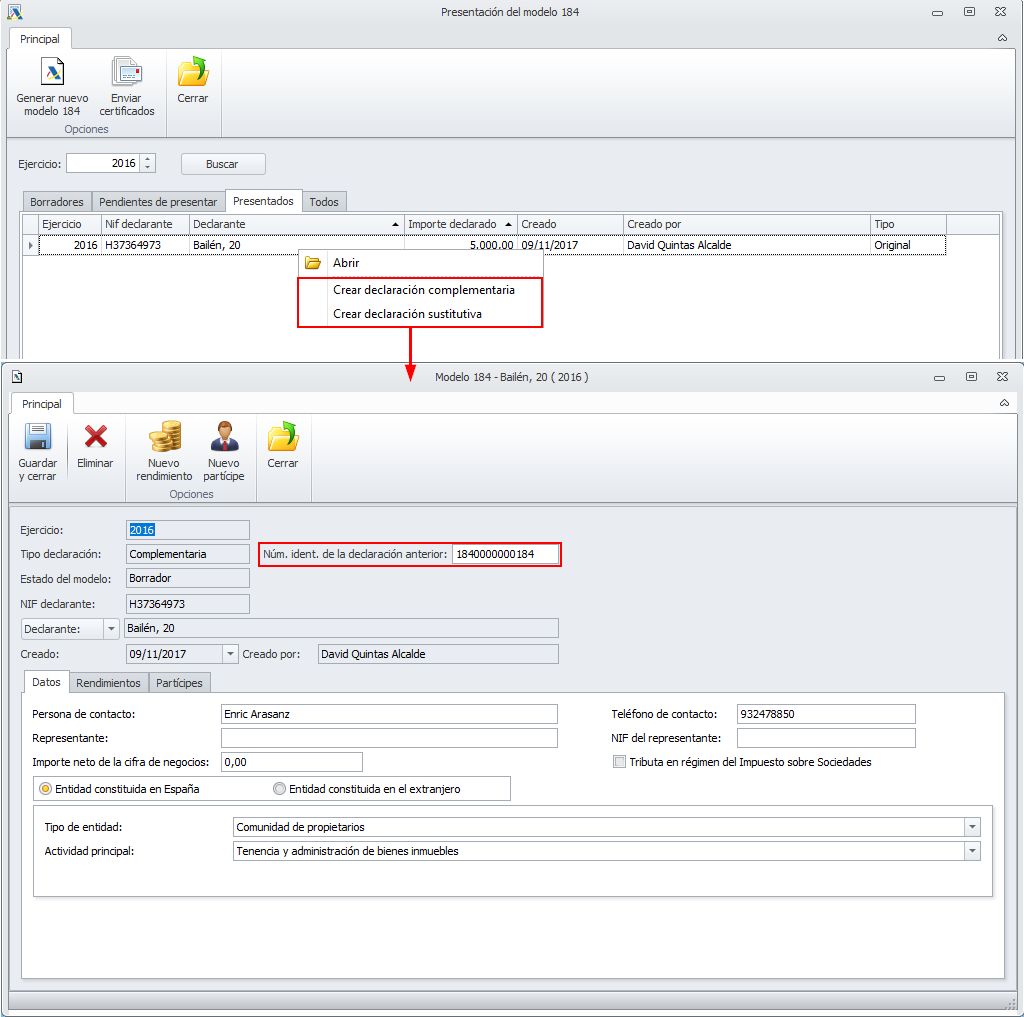Open the Declarante label dropdown arrow
Screen dimensions: 1024x1017
tap(111, 629)
